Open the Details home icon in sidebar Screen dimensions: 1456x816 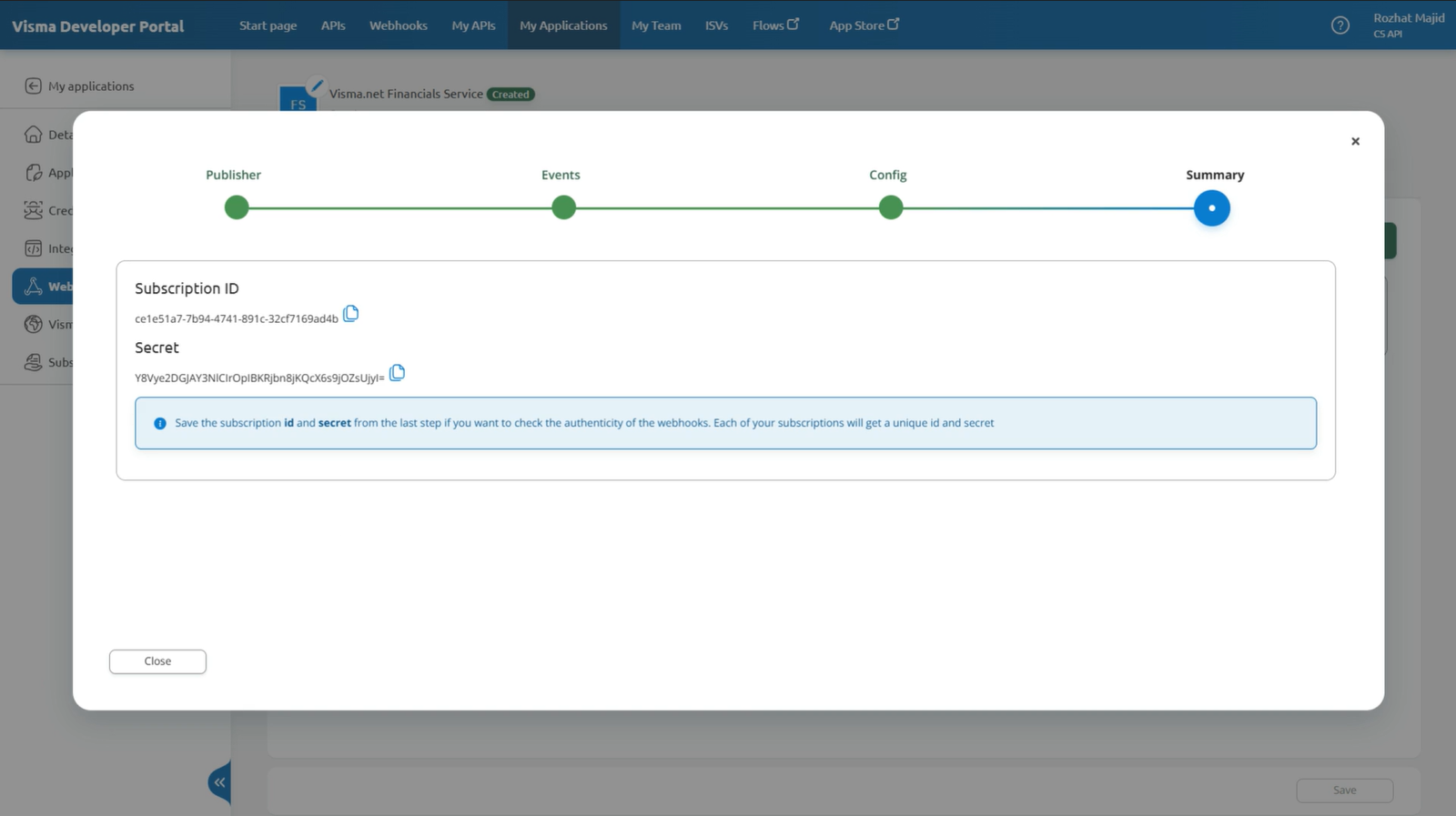(x=34, y=135)
